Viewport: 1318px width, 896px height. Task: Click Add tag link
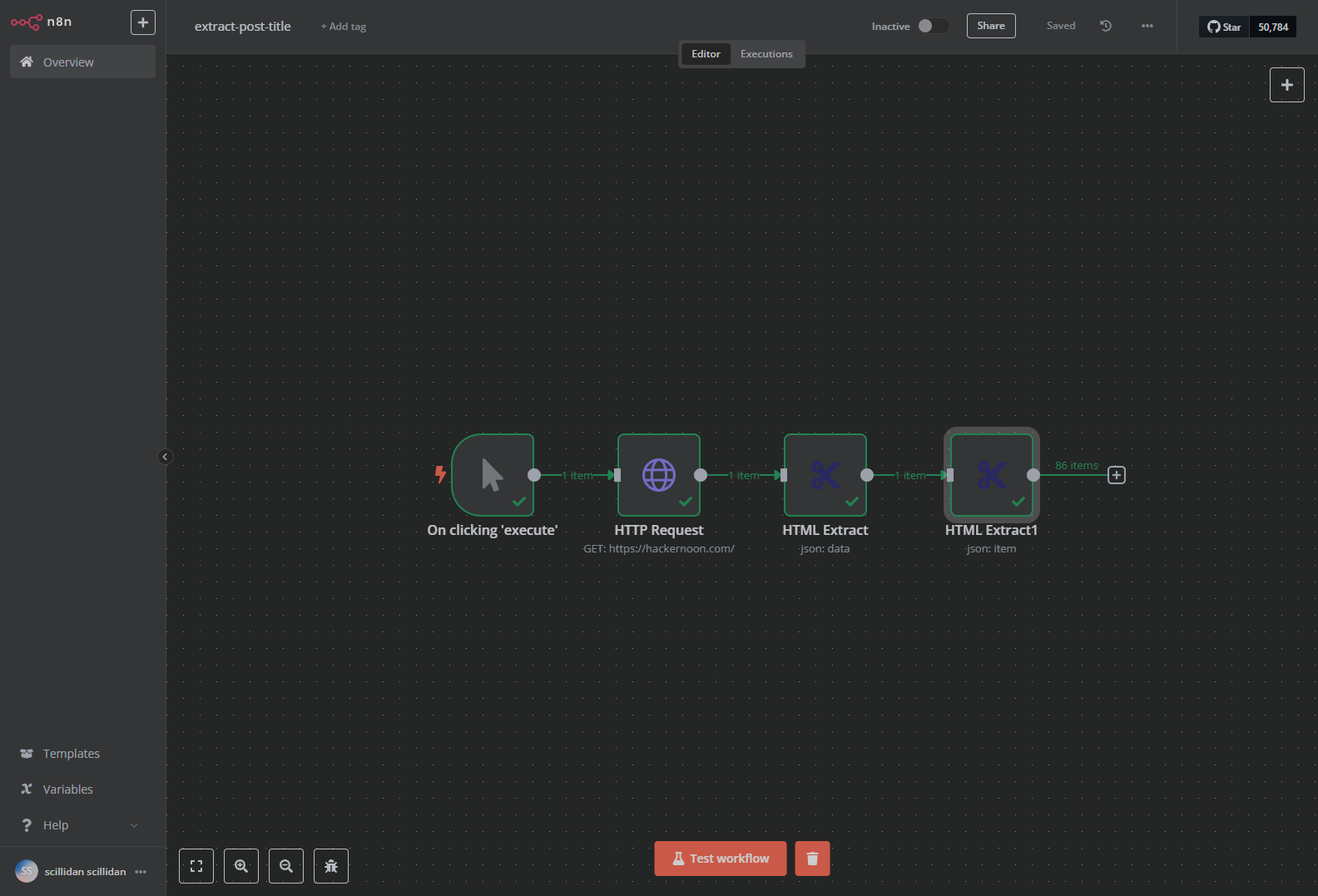click(x=344, y=27)
